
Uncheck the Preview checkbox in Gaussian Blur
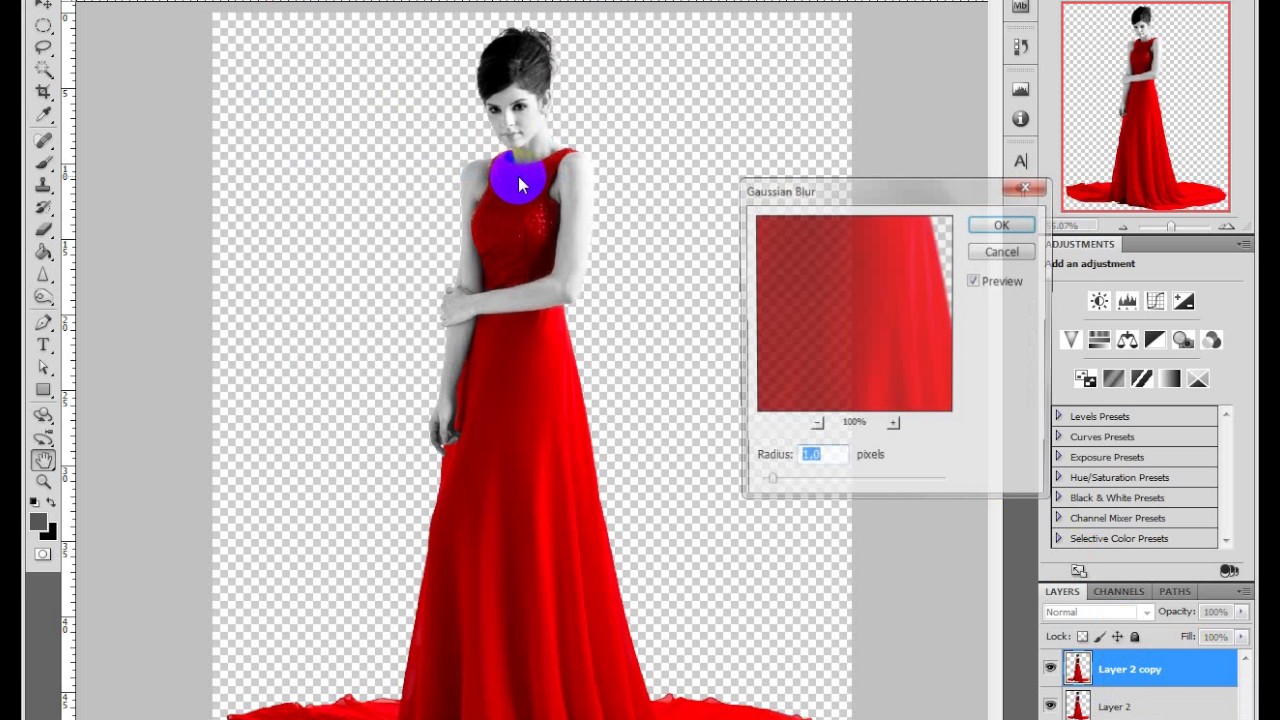(973, 281)
